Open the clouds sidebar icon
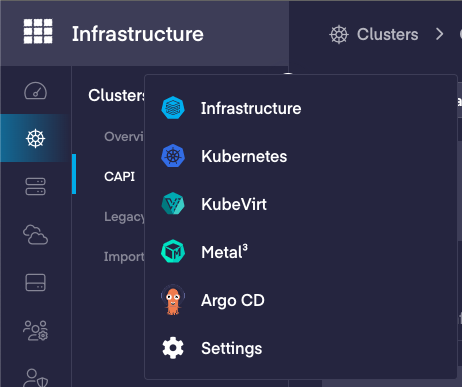 pos(35,235)
